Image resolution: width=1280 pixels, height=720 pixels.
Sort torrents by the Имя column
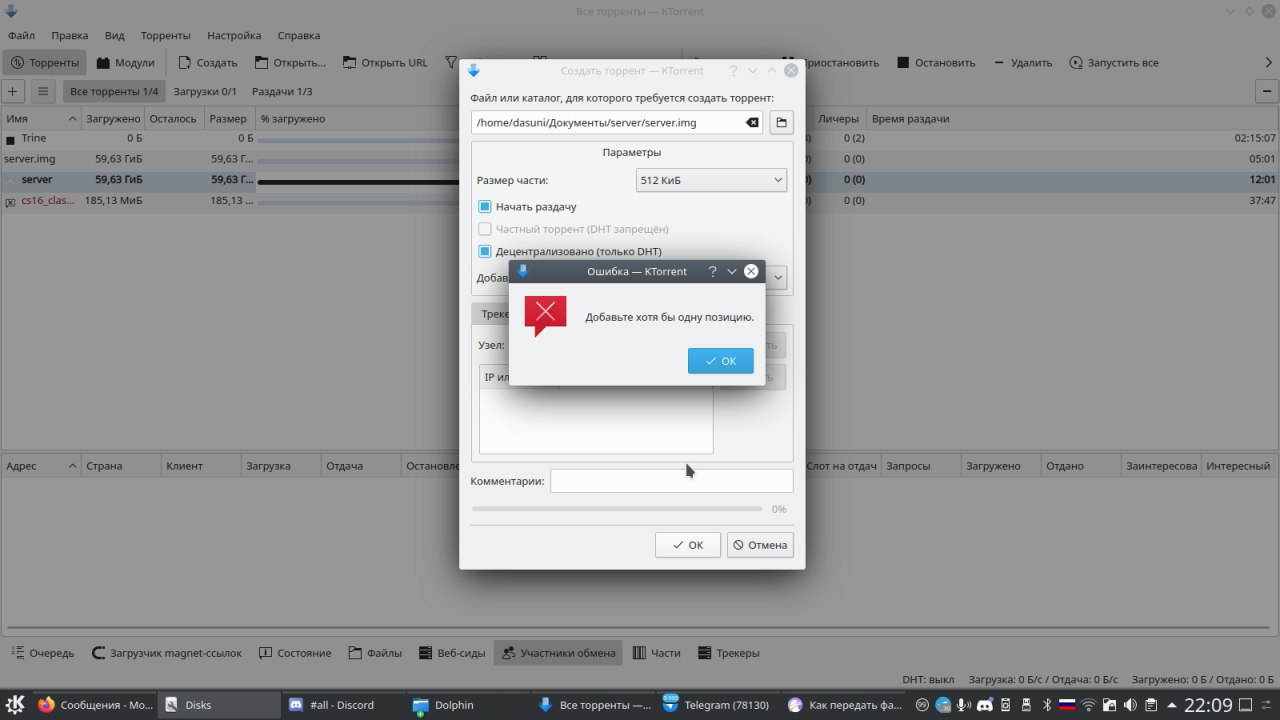[x=41, y=118]
